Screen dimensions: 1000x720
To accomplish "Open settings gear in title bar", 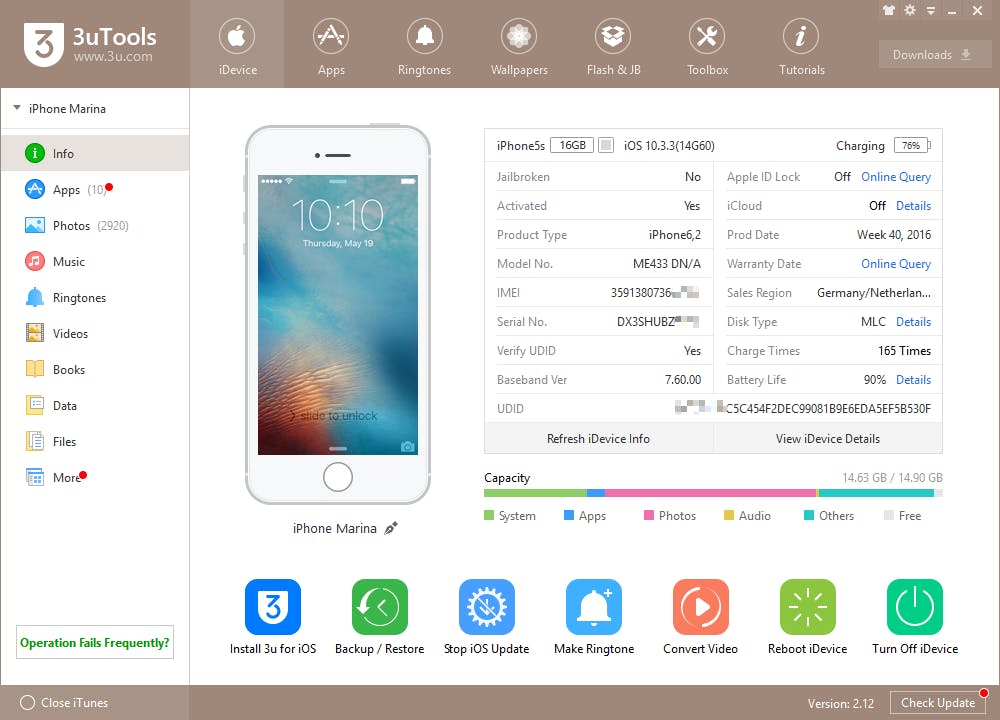I will [x=910, y=10].
